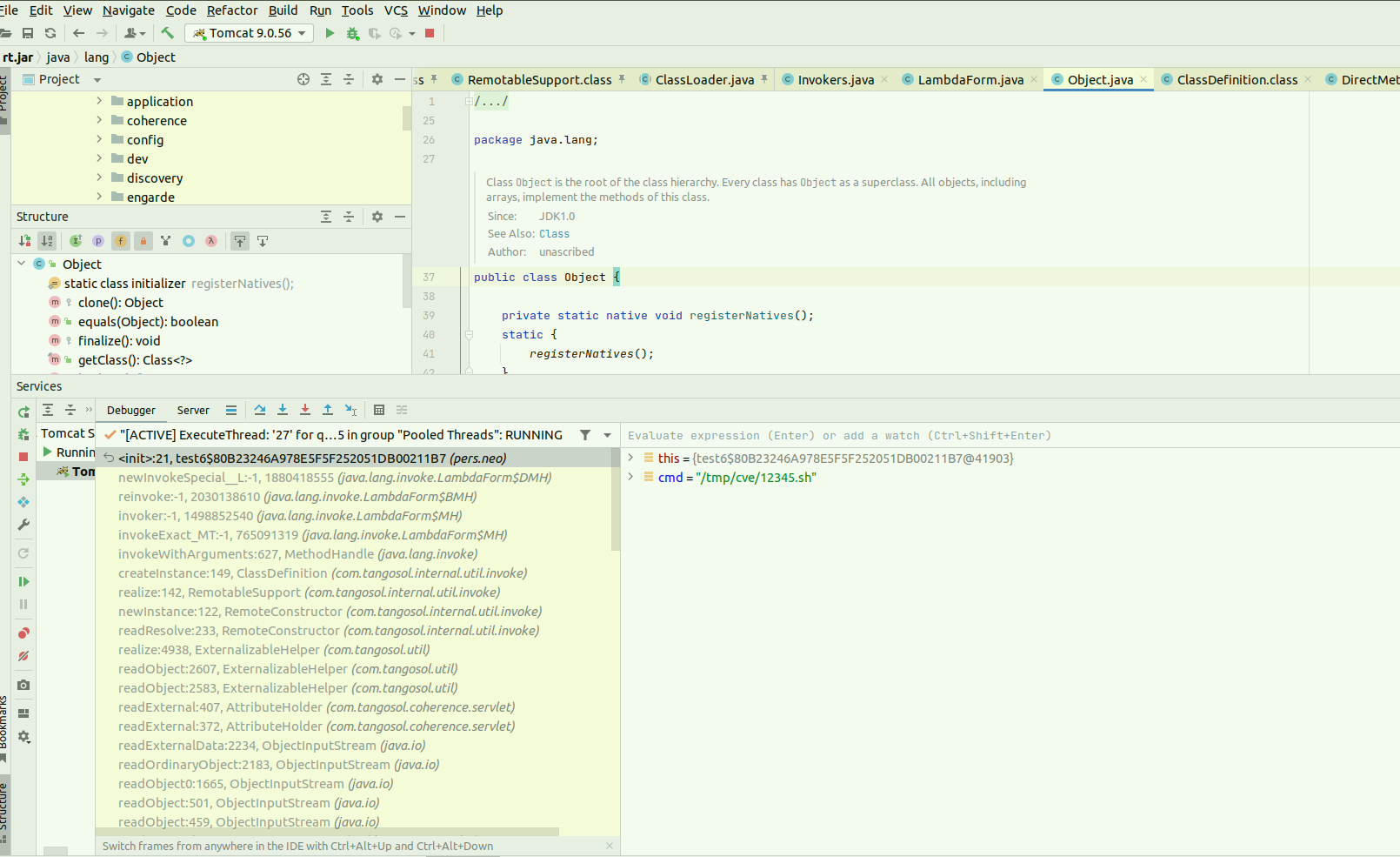The width and height of the screenshot is (1400, 857).
Task: Open thread selector dropdown arrow
Action: click(607, 435)
